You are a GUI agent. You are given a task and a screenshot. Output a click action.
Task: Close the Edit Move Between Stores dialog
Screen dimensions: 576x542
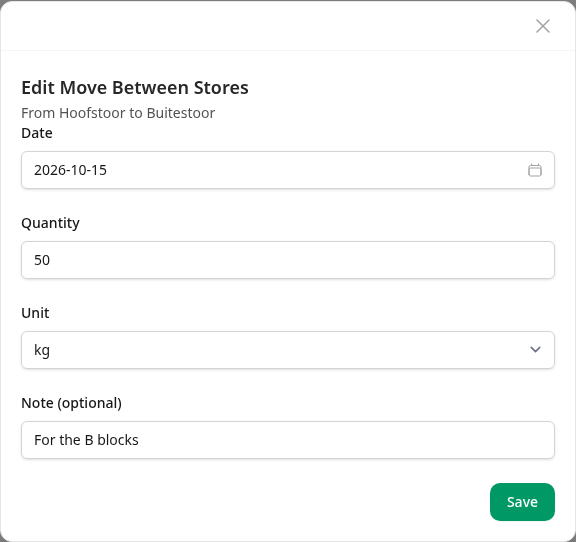(543, 26)
